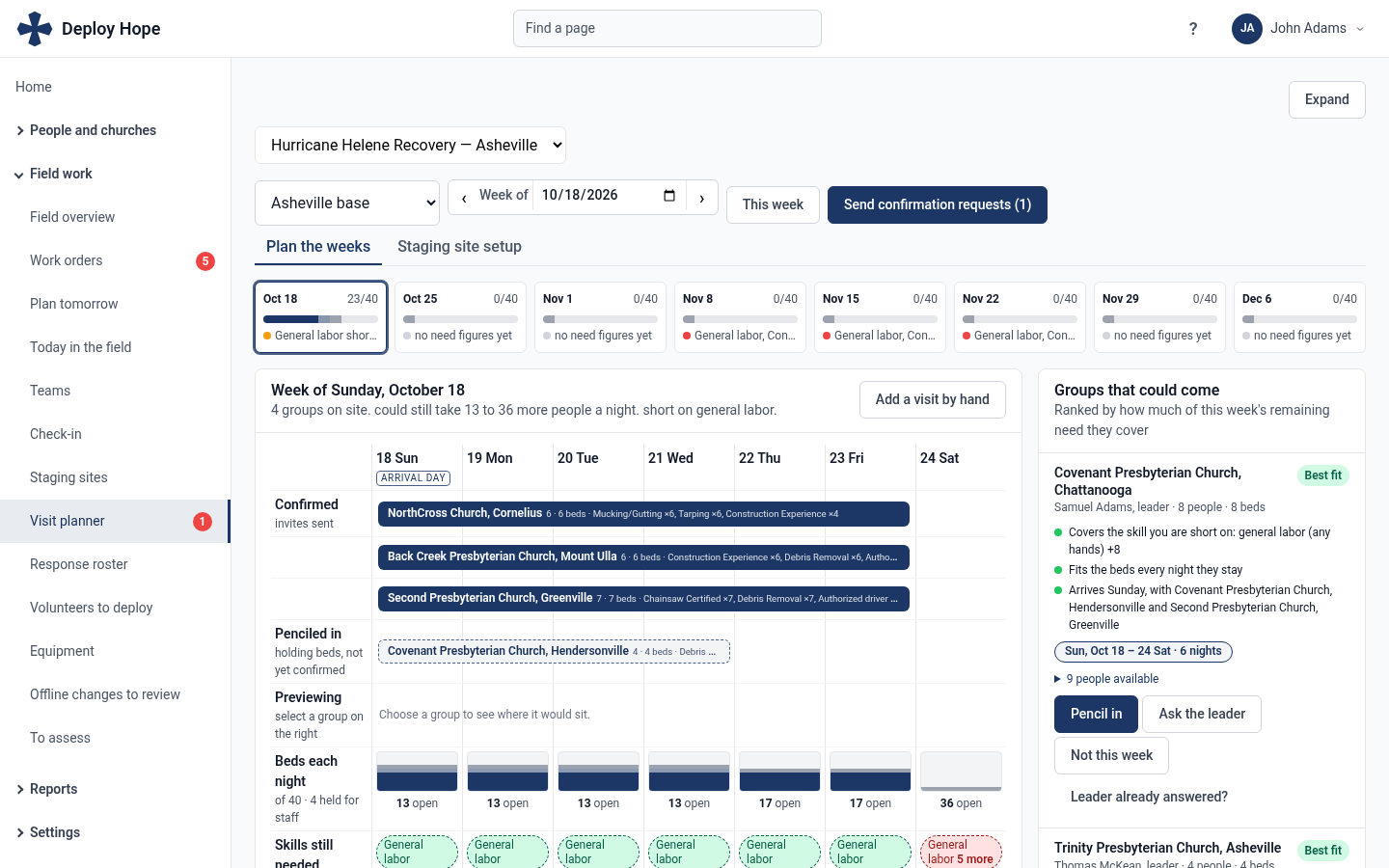Expand 9 people available disclosure
This screenshot has height=868, width=1389.
1106,679
